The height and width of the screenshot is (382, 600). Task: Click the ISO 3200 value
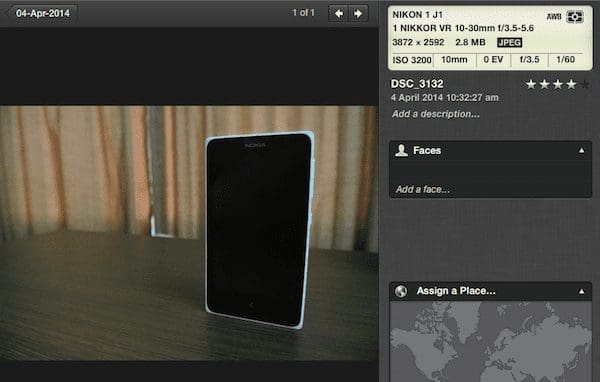412,60
